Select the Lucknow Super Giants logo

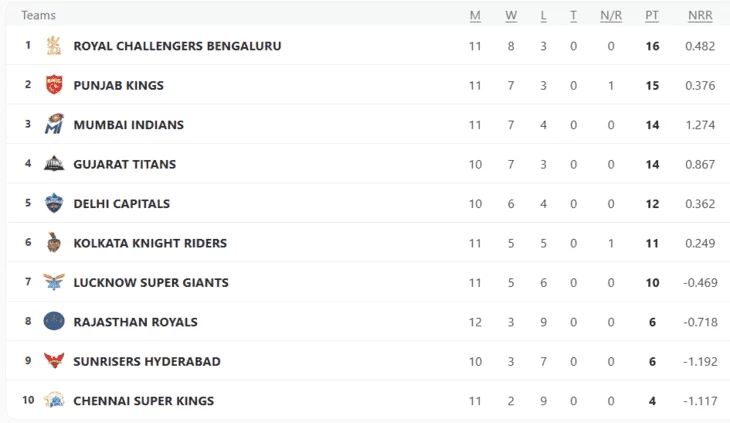54,282
